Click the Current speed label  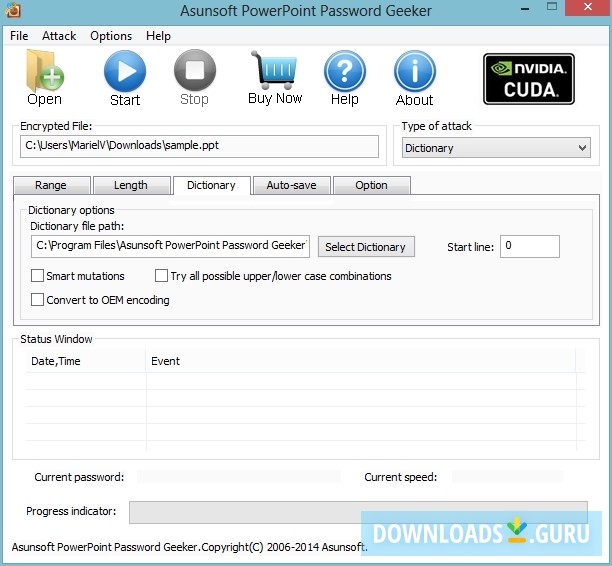401,477
